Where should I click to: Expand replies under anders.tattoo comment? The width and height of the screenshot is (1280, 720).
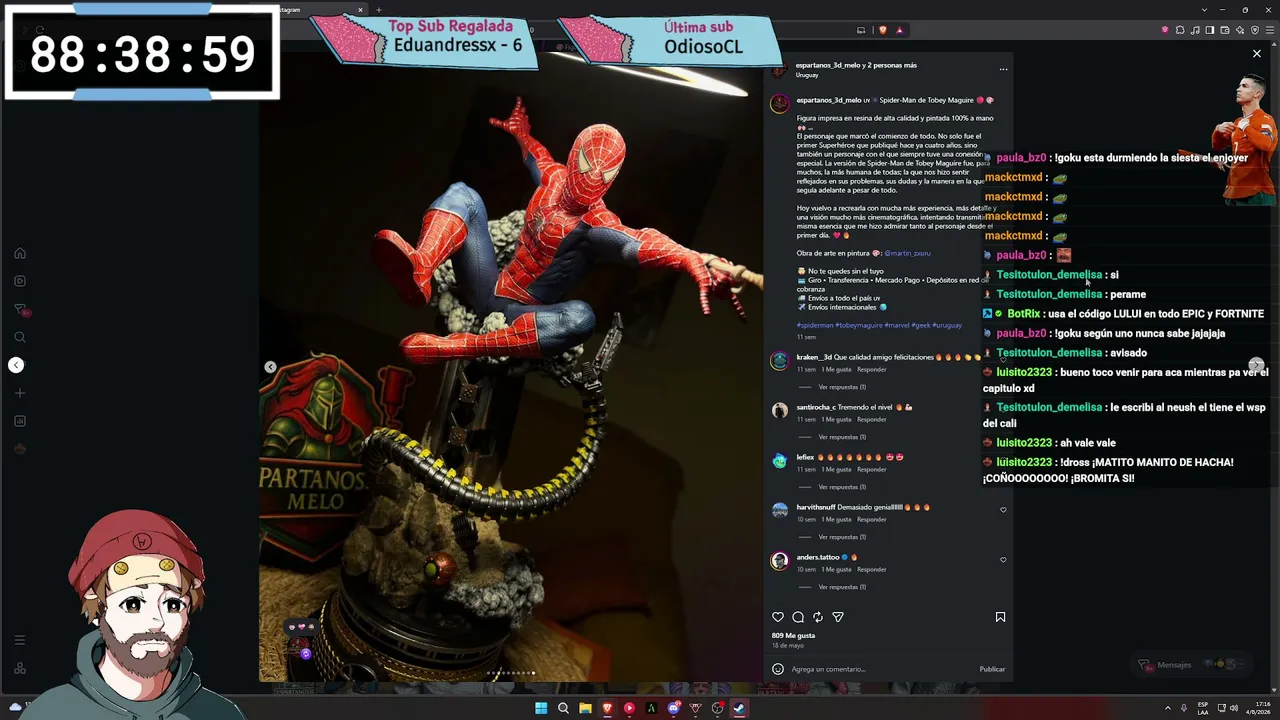coord(842,587)
